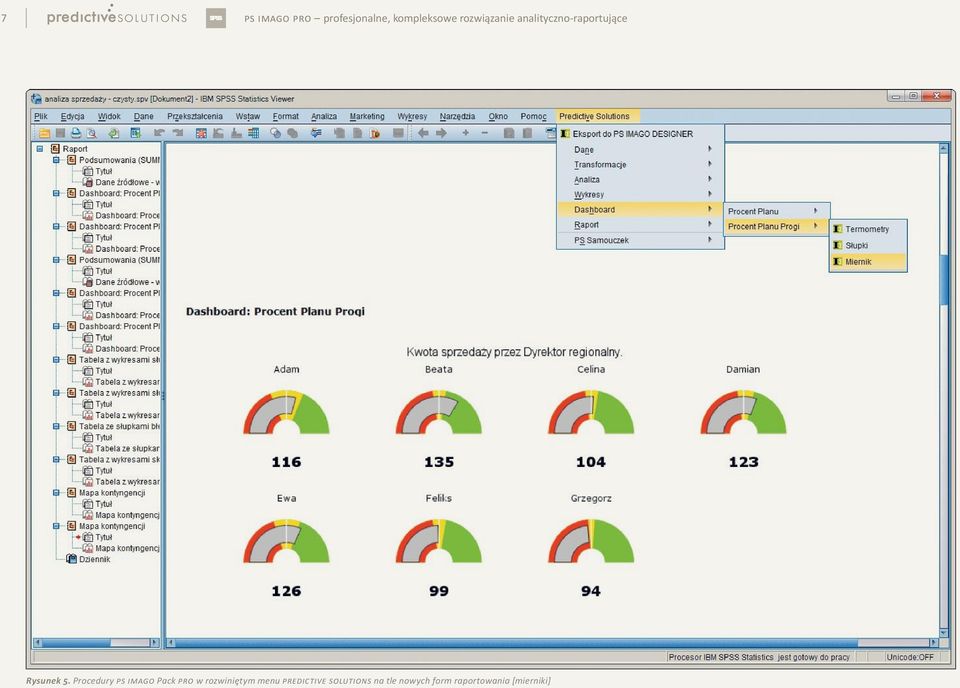The height and width of the screenshot is (688, 960).
Task: Click the Dashboard: Procent Planu Progi heading
Action: point(275,311)
